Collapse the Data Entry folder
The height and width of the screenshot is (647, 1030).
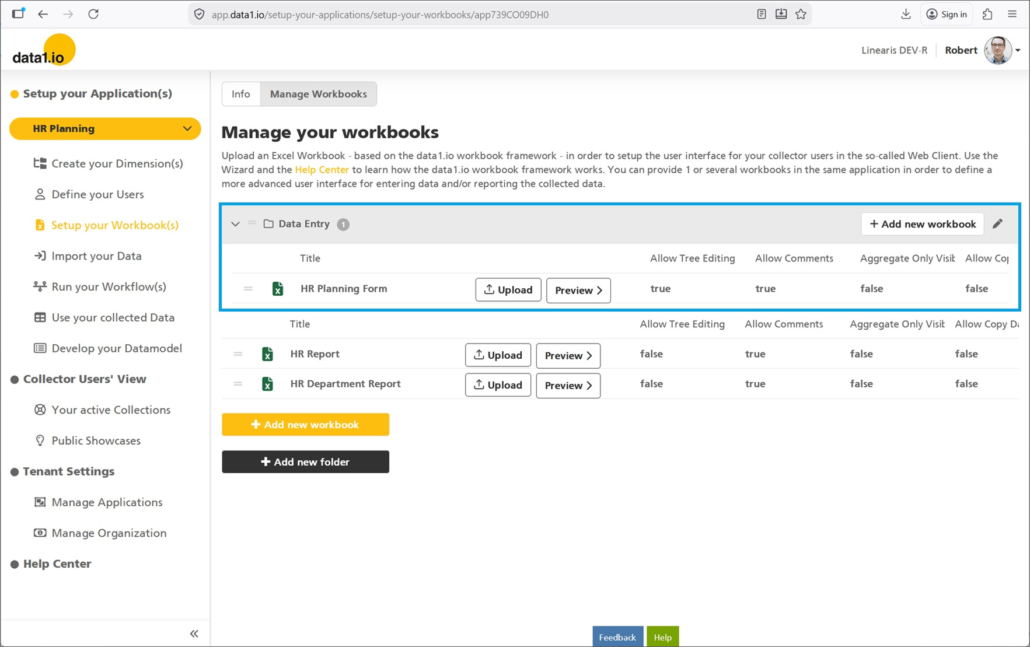tap(236, 224)
